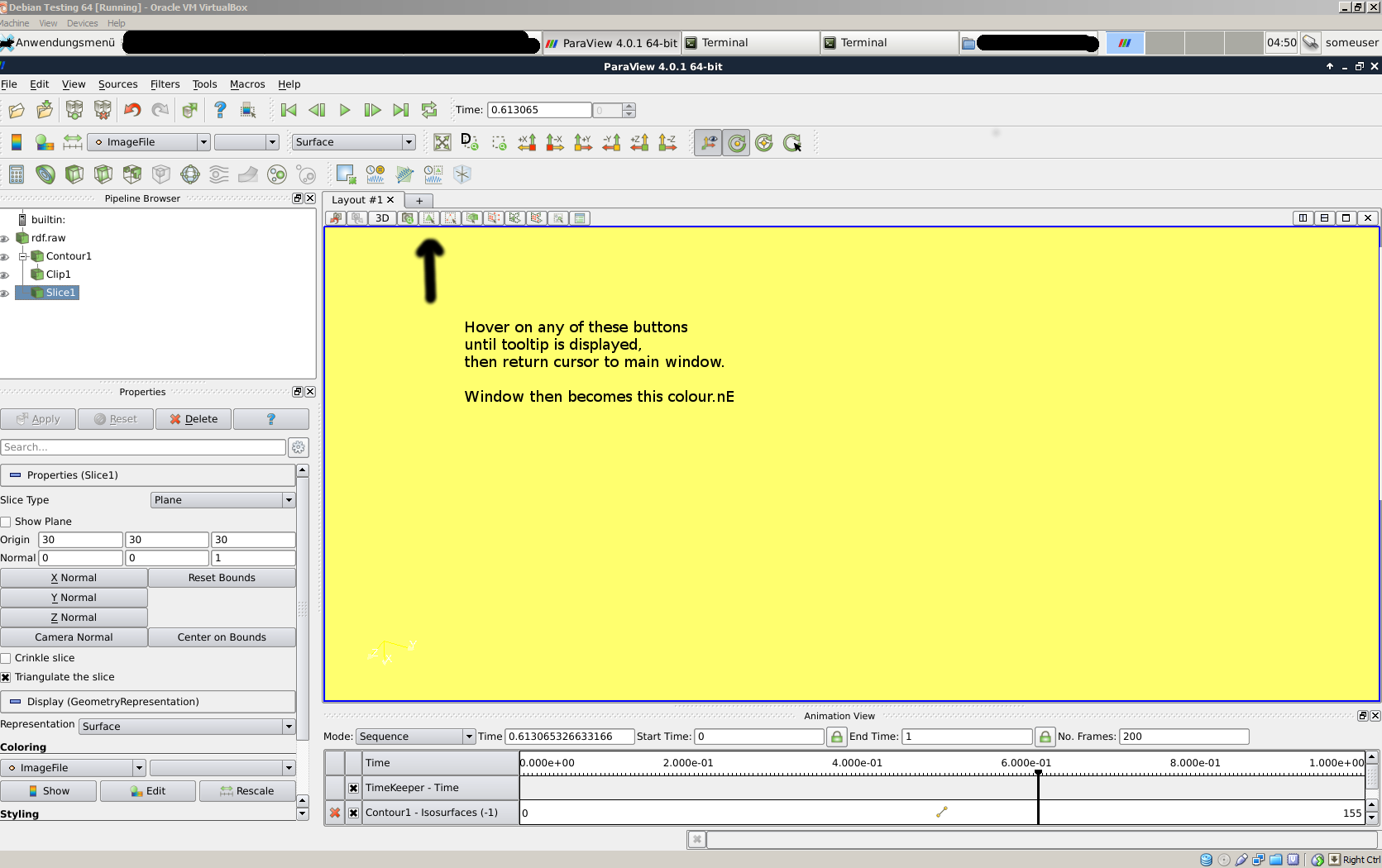Click the Camera Normal button

tap(74, 637)
